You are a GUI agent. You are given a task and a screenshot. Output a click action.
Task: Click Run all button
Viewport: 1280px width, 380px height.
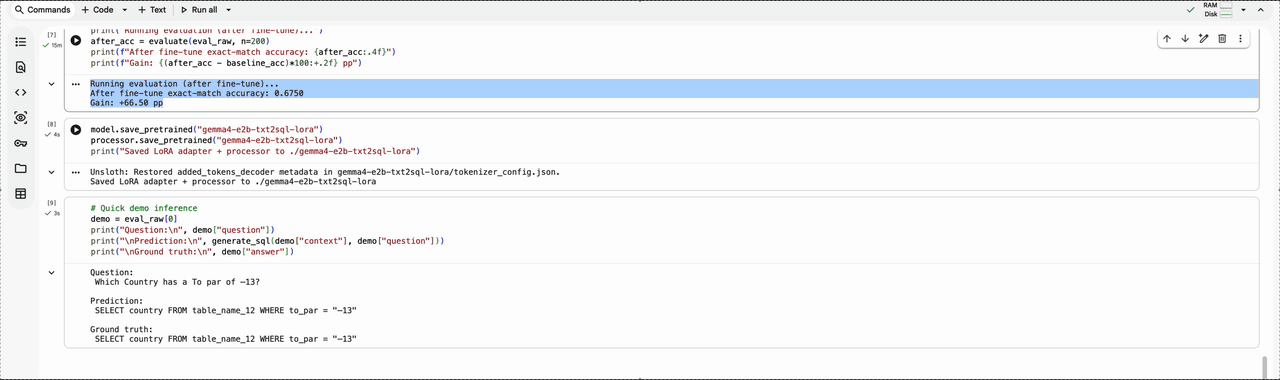click(199, 10)
